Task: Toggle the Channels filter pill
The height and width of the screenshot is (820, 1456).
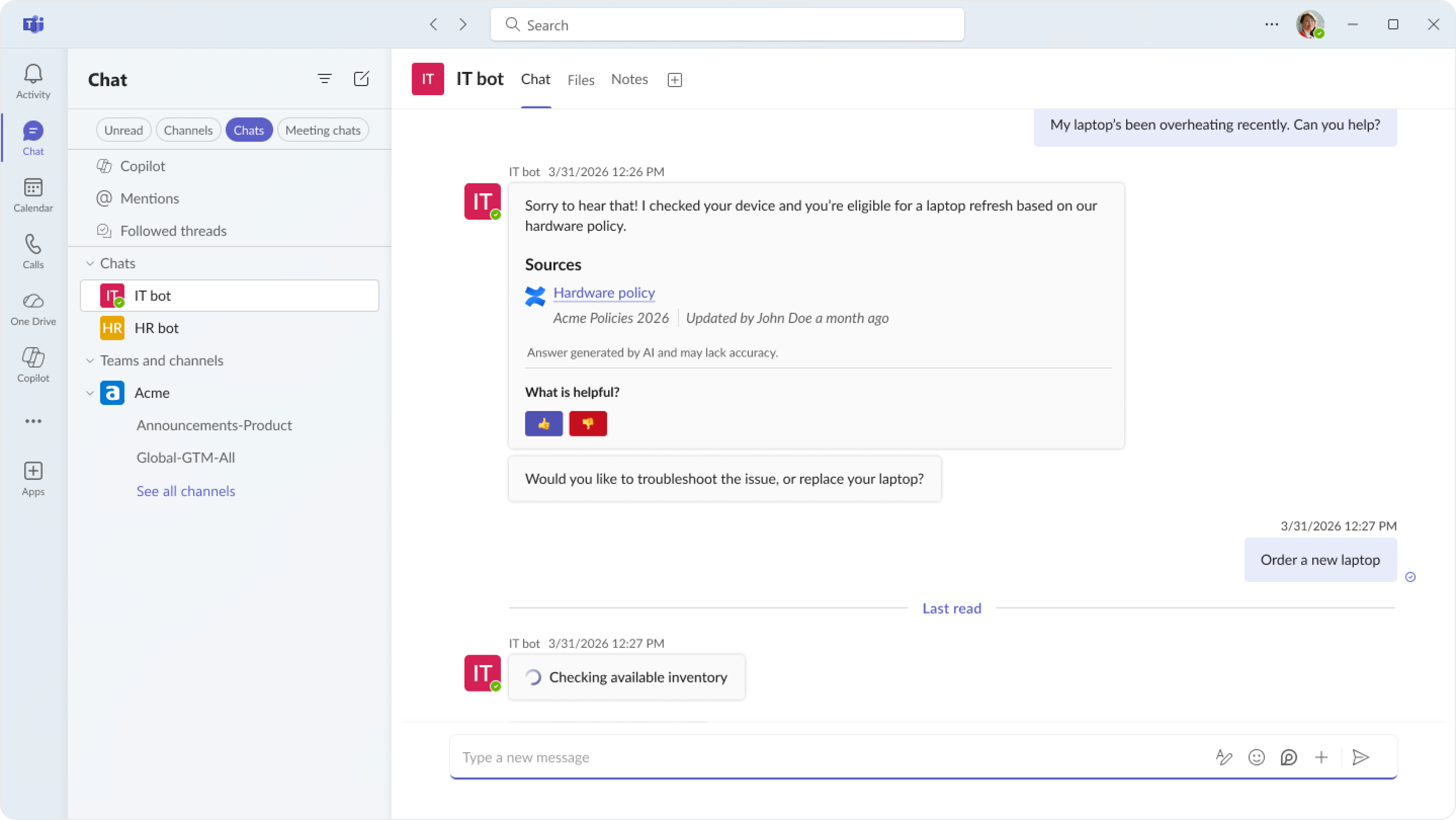Action: tap(188, 130)
